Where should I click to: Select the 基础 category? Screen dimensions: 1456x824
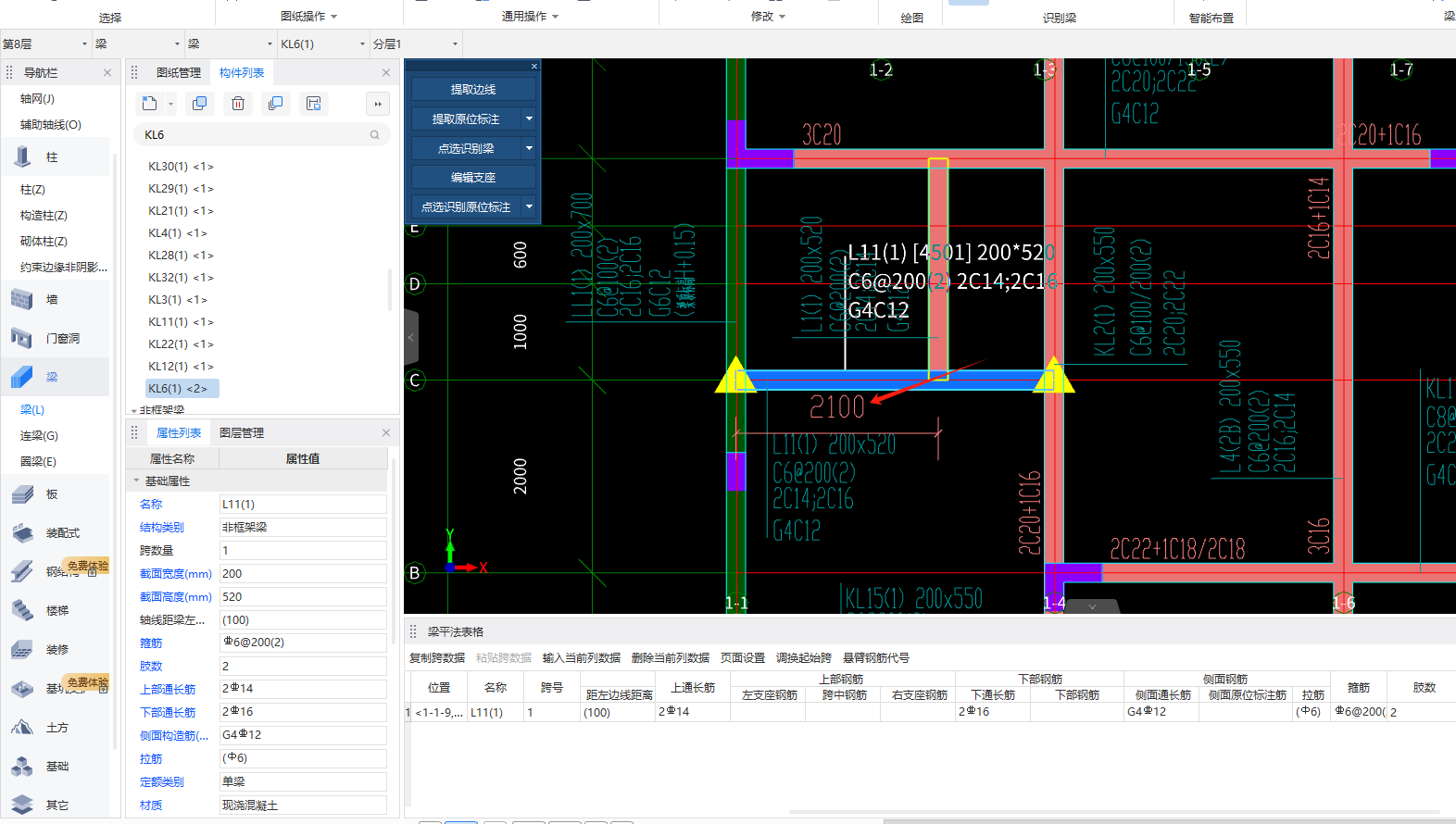pos(57,767)
